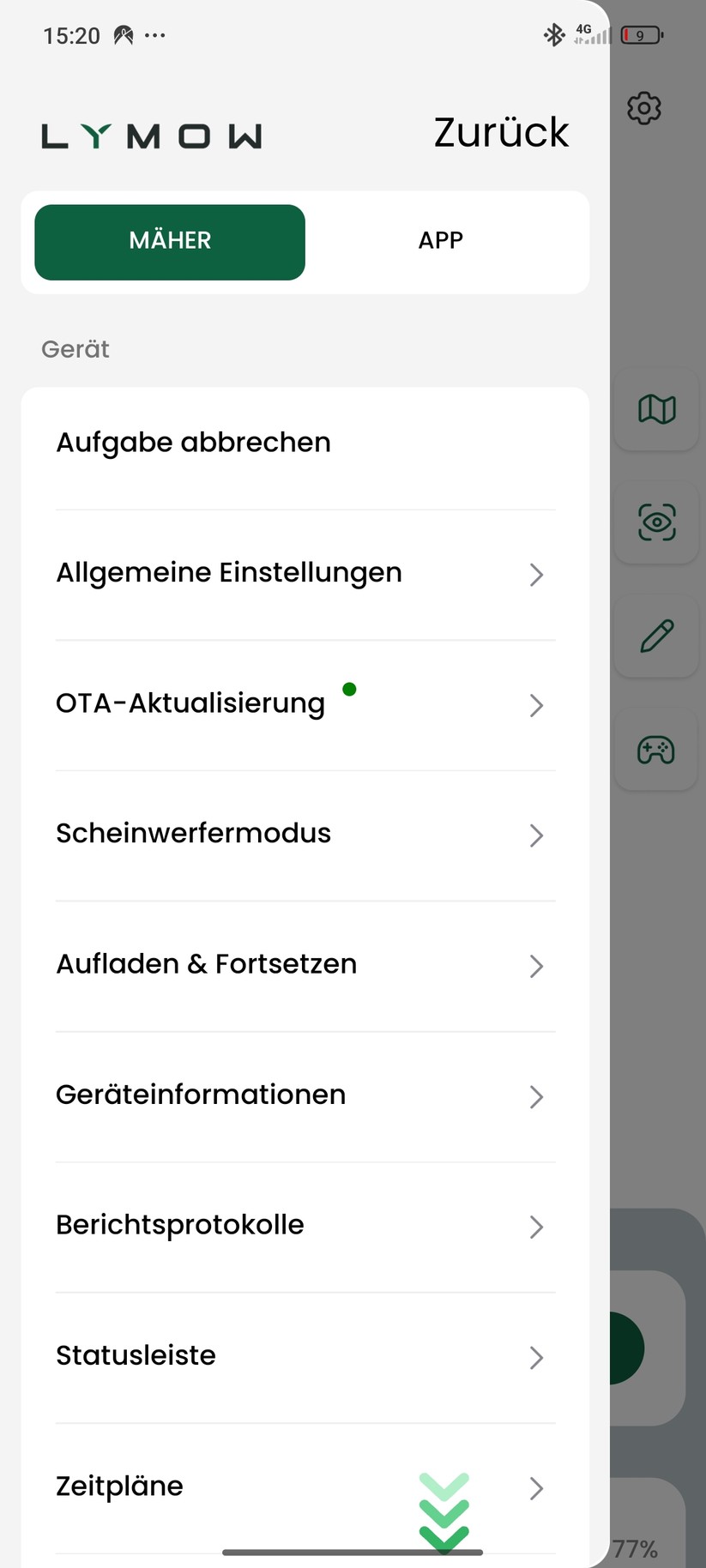Tap the map icon button
The width and height of the screenshot is (706, 1568).
[x=657, y=409]
